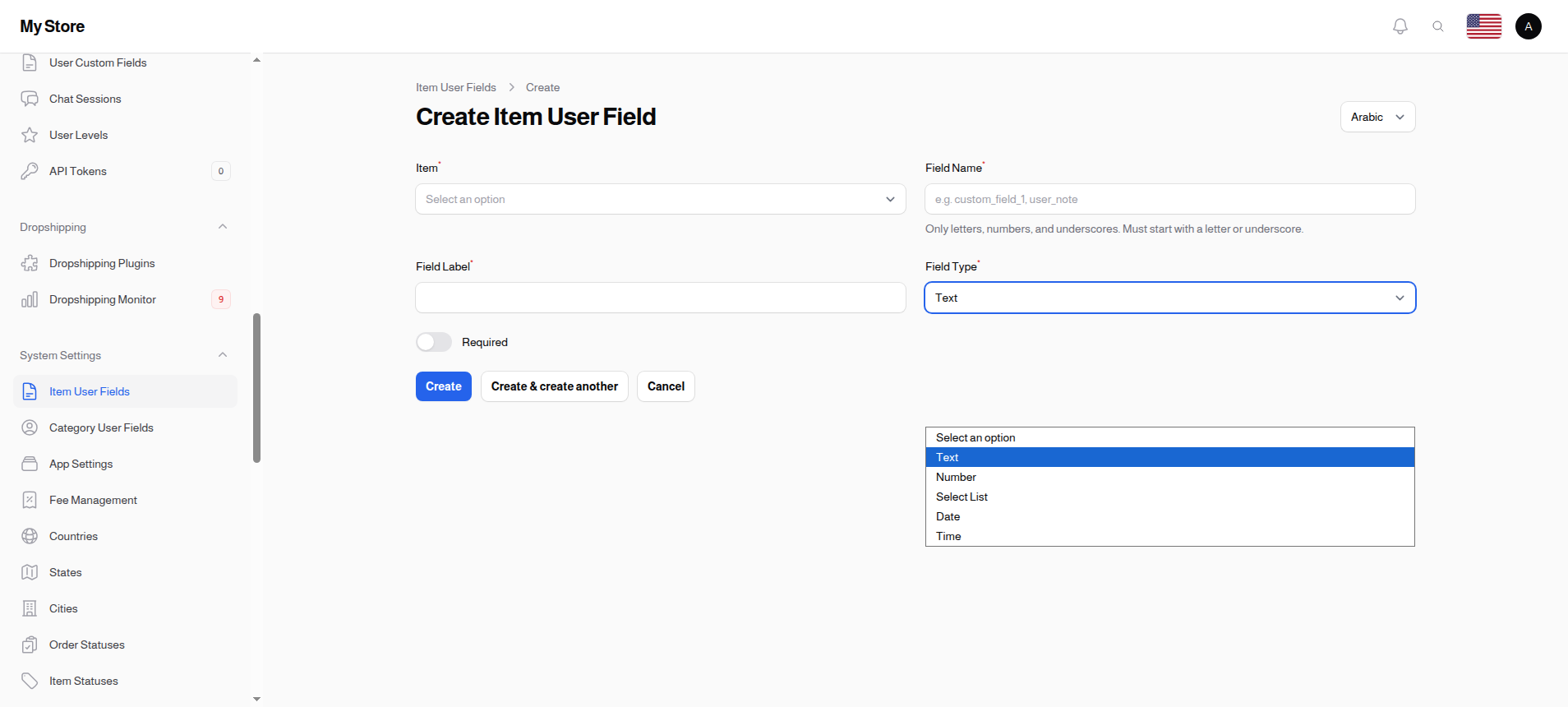
Task: Open the notifications bell
Action: pyautogui.click(x=1400, y=26)
